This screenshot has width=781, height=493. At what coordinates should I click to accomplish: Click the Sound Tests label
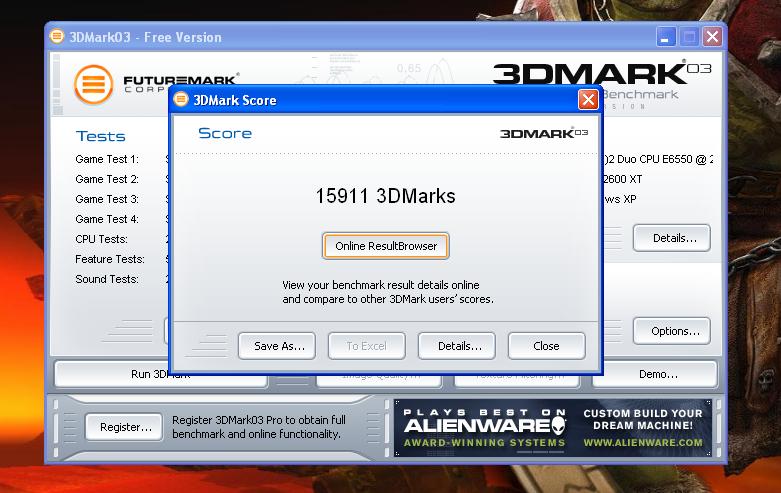[107, 279]
